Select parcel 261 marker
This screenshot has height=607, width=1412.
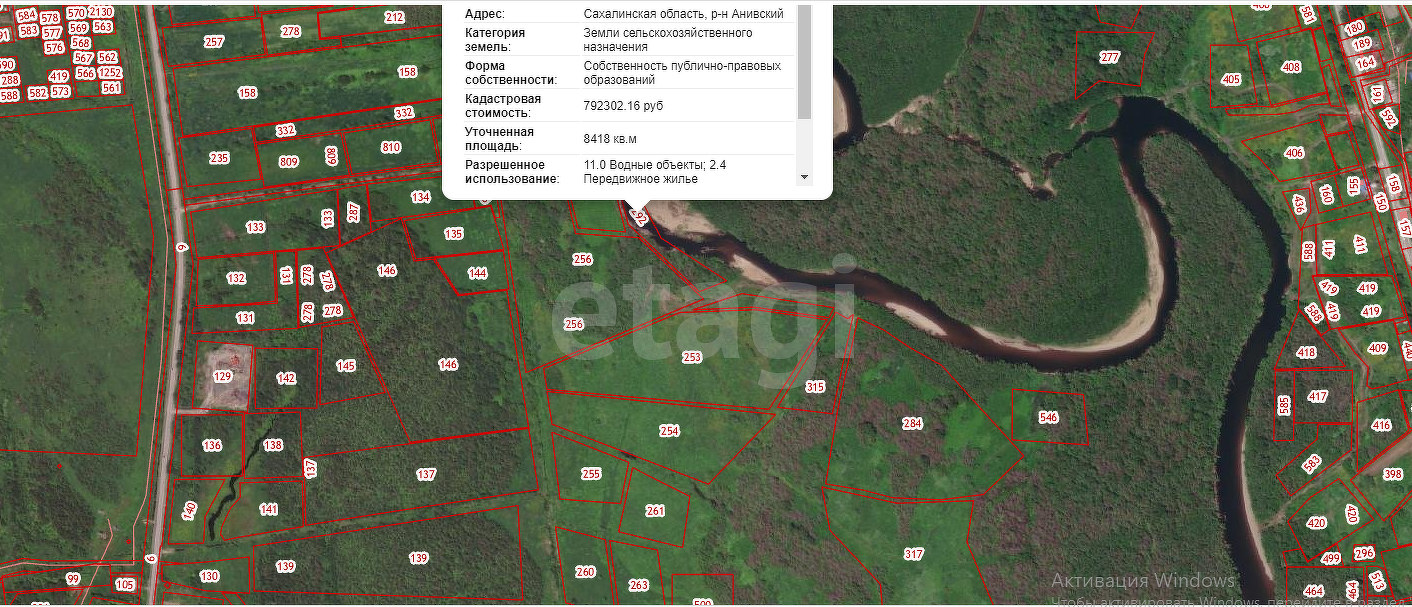click(x=655, y=511)
